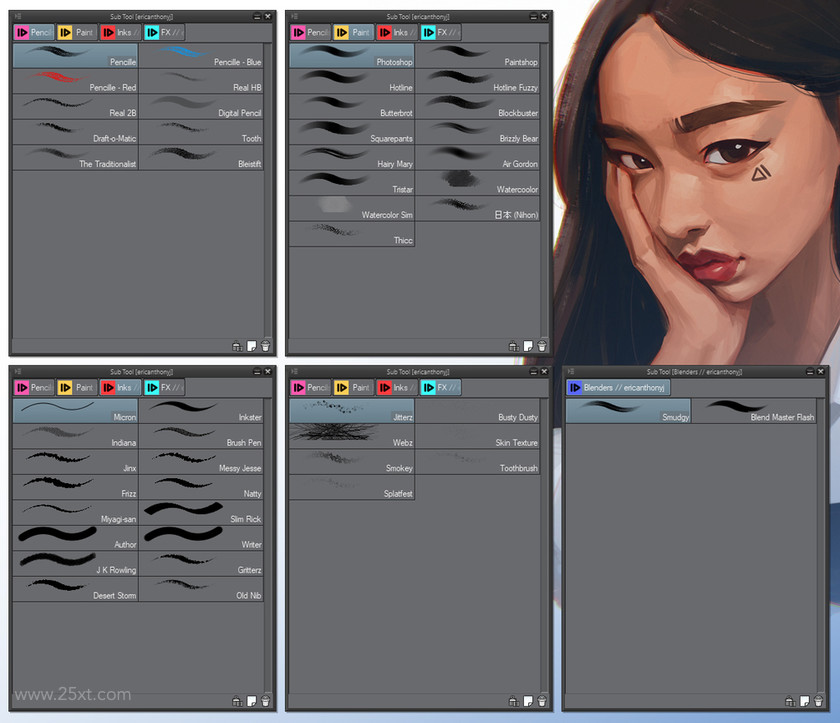Select the Blockbuster brush
The width and height of the screenshot is (840, 723).
coord(477,107)
